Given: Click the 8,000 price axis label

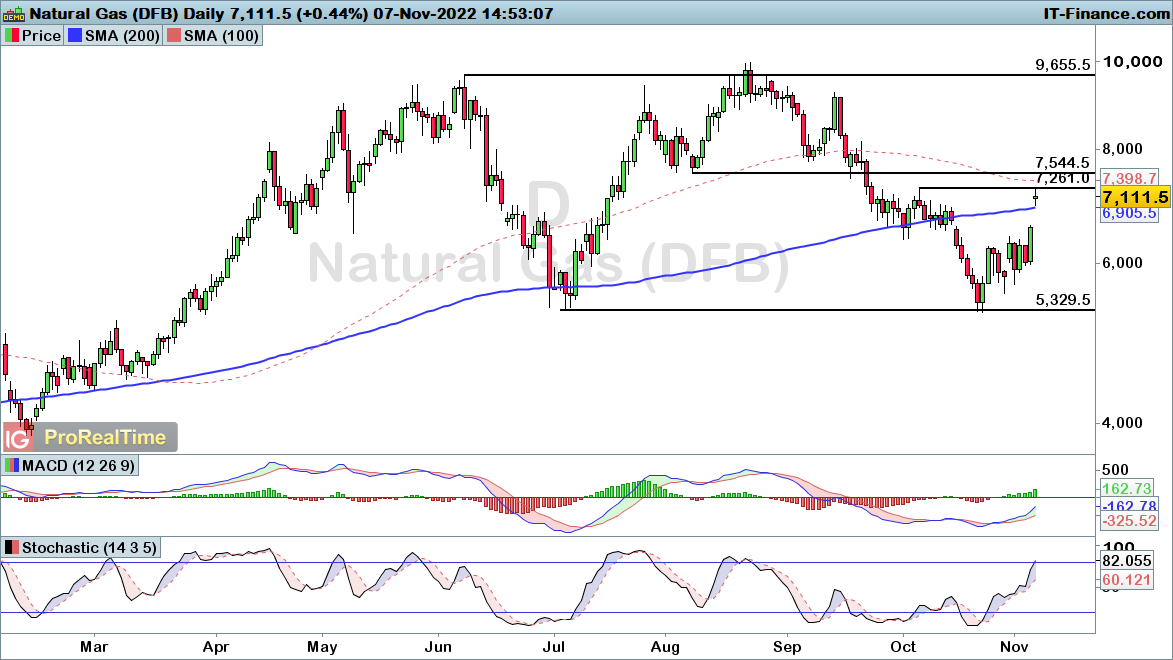Looking at the screenshot, I should point(1122,149).
